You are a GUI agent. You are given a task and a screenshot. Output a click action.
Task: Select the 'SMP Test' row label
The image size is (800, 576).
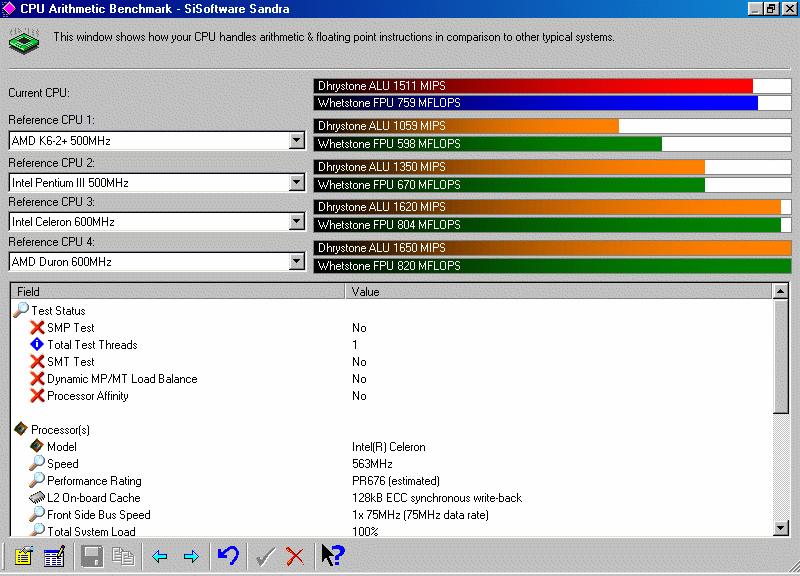70,328
